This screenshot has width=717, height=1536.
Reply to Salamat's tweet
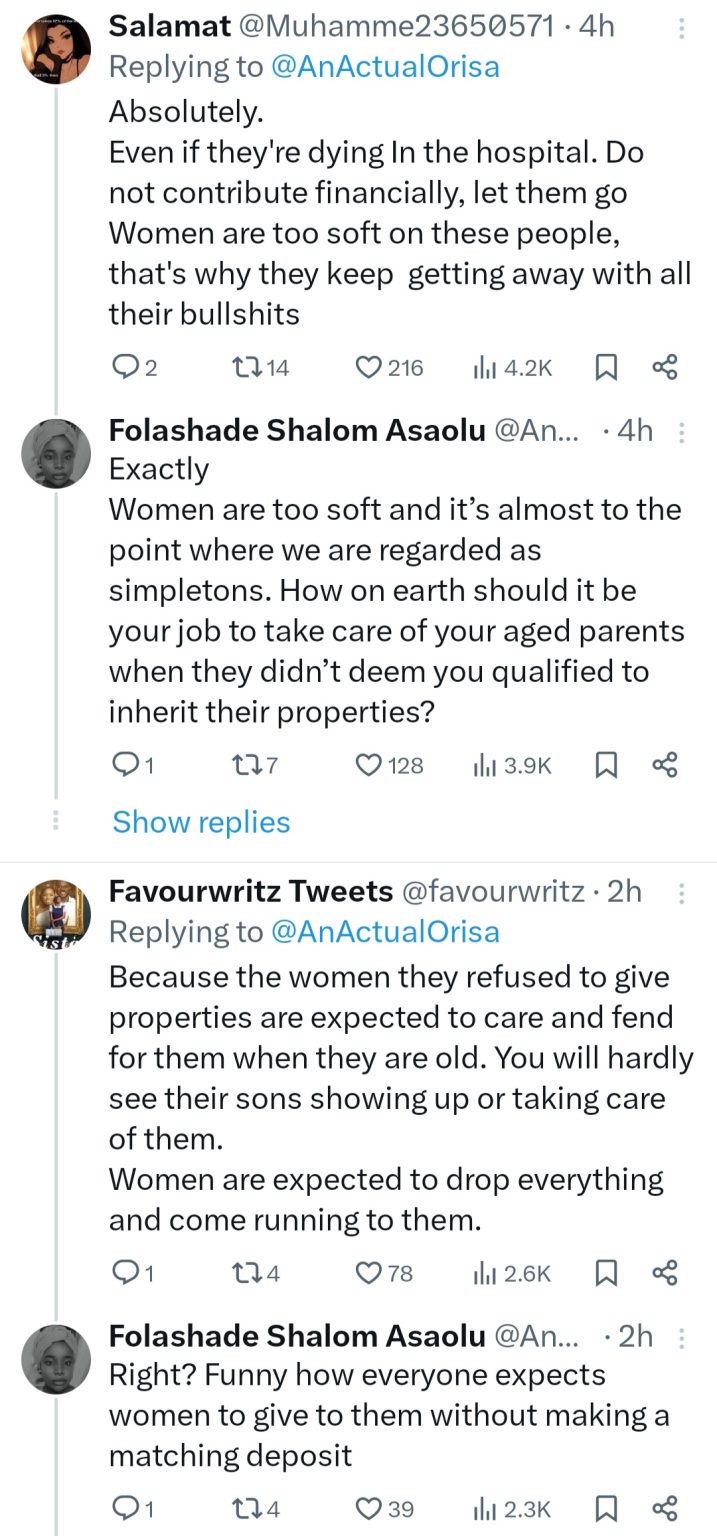(123, 368)
